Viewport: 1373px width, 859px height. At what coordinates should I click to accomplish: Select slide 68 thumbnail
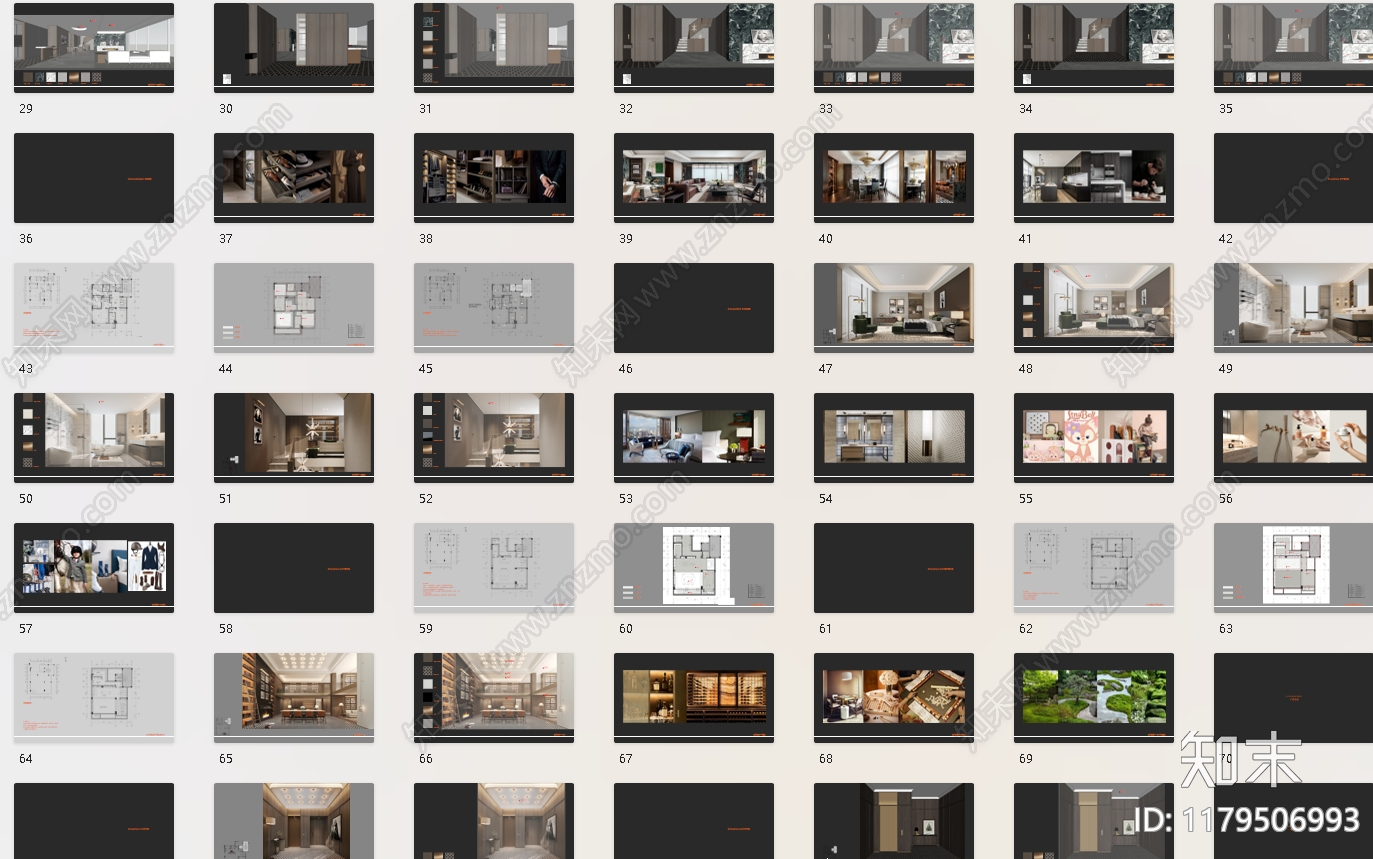click(894, 698)
